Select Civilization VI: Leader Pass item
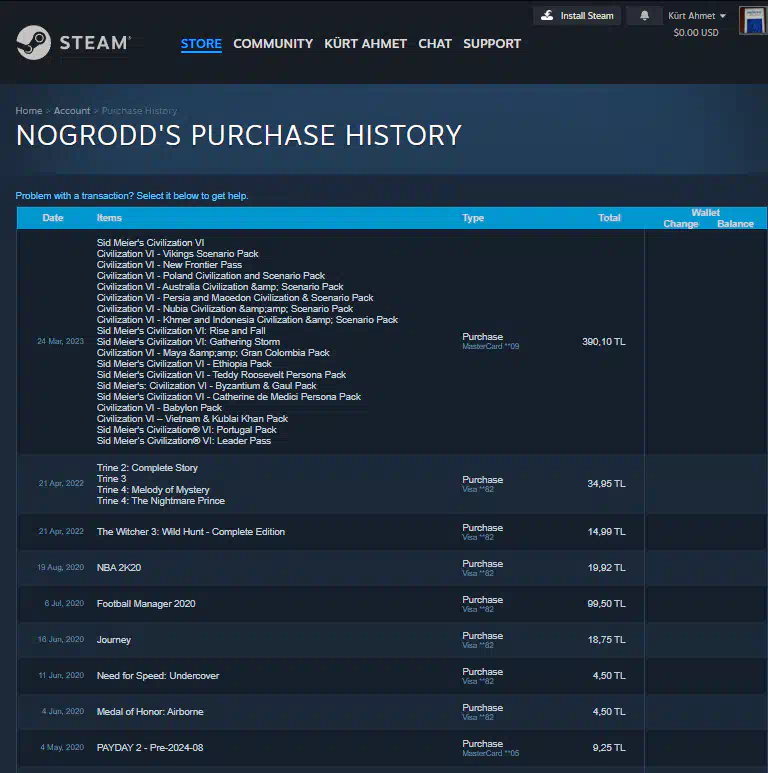Image resolution: width=768 pixels, height=773 pixels. click(184, 441)
